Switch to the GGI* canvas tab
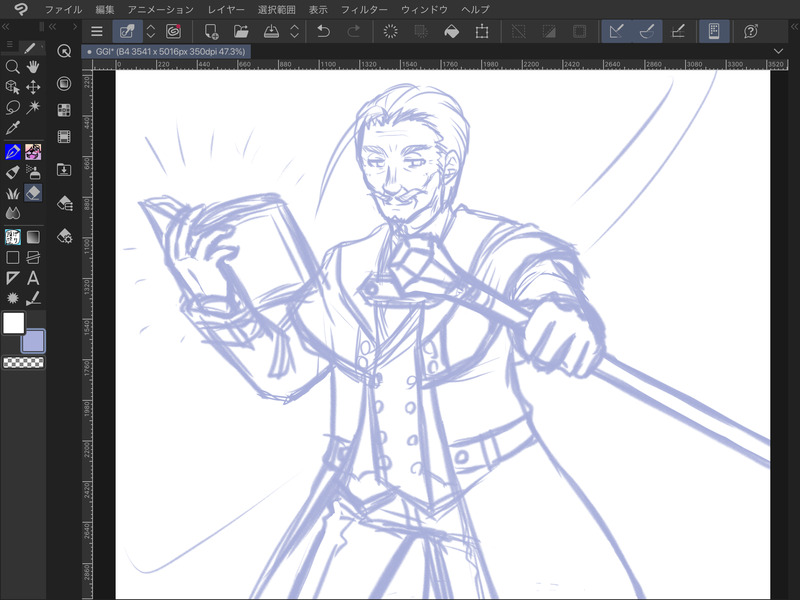 pos(166,52)
